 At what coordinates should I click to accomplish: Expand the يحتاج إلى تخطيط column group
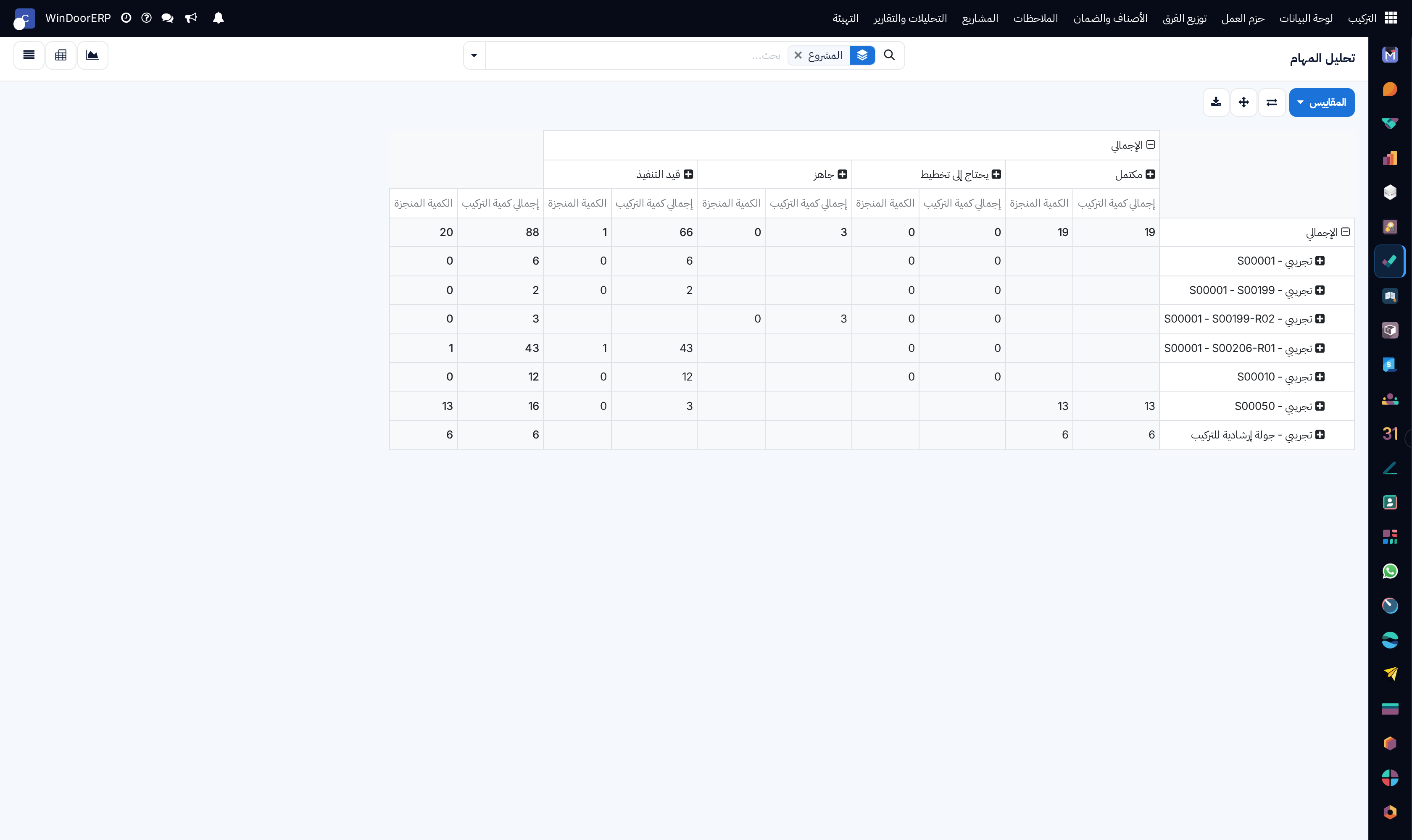pyautogui.click(x=996, y=174)
